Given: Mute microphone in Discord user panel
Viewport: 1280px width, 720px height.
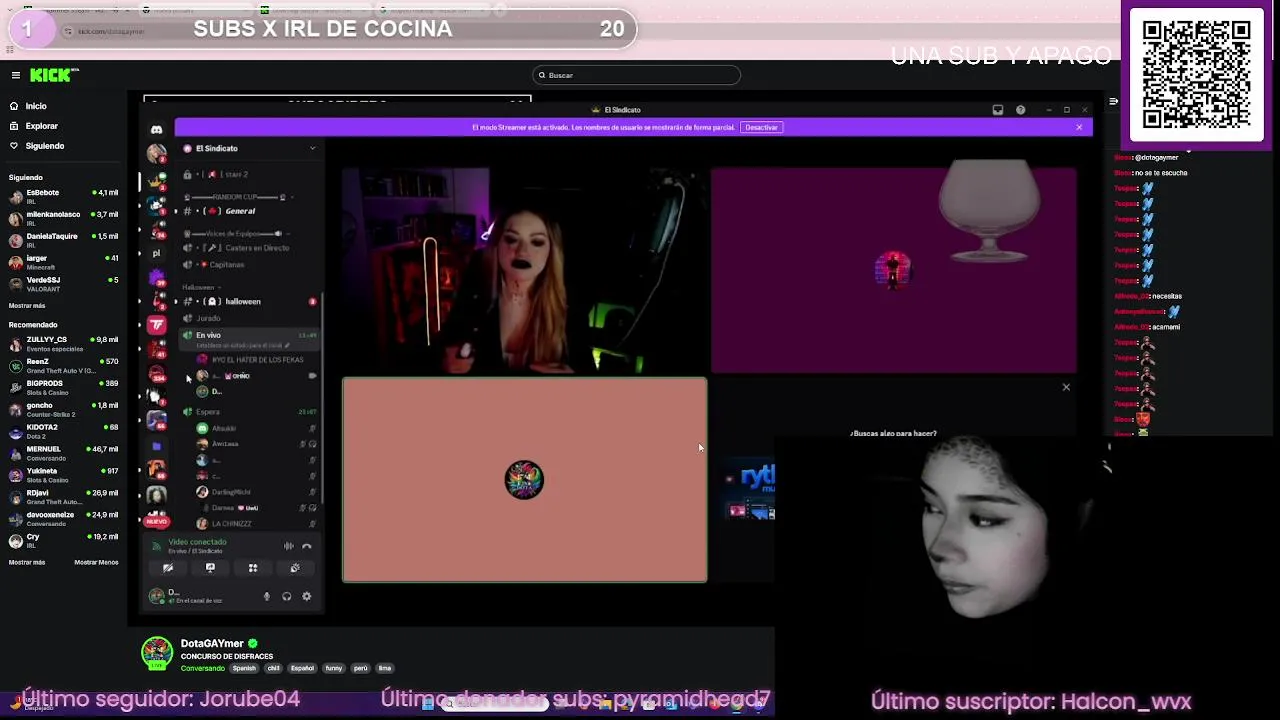Looking at the screenshot, I should tap(267, 597).
